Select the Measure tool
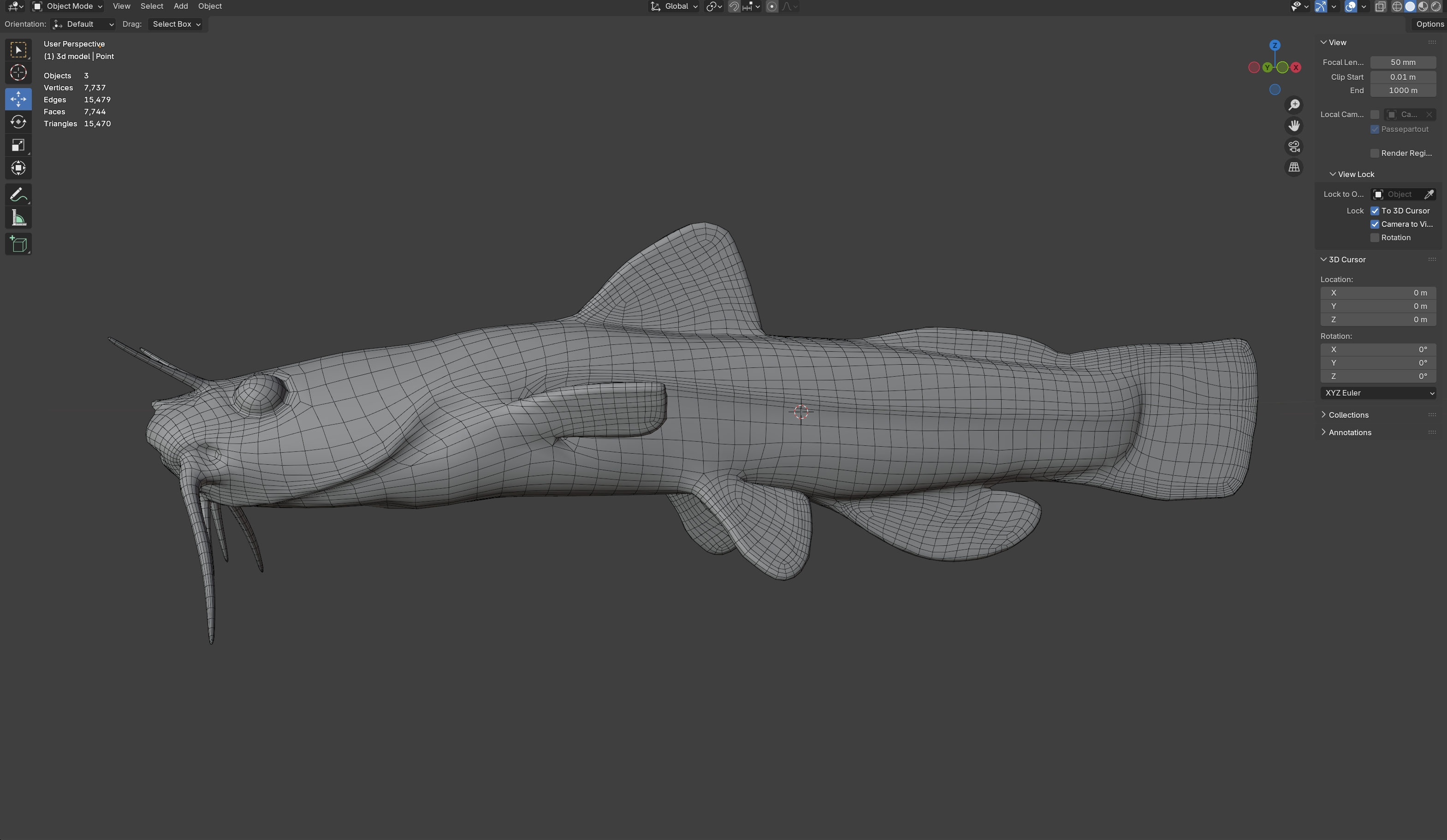1447x840 pixels. tap(18, 218)
